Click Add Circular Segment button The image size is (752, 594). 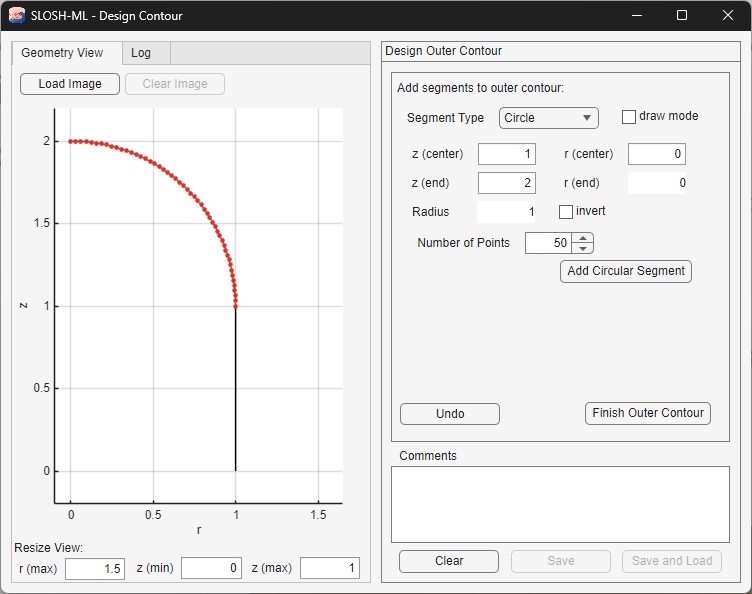coord(626,271)
